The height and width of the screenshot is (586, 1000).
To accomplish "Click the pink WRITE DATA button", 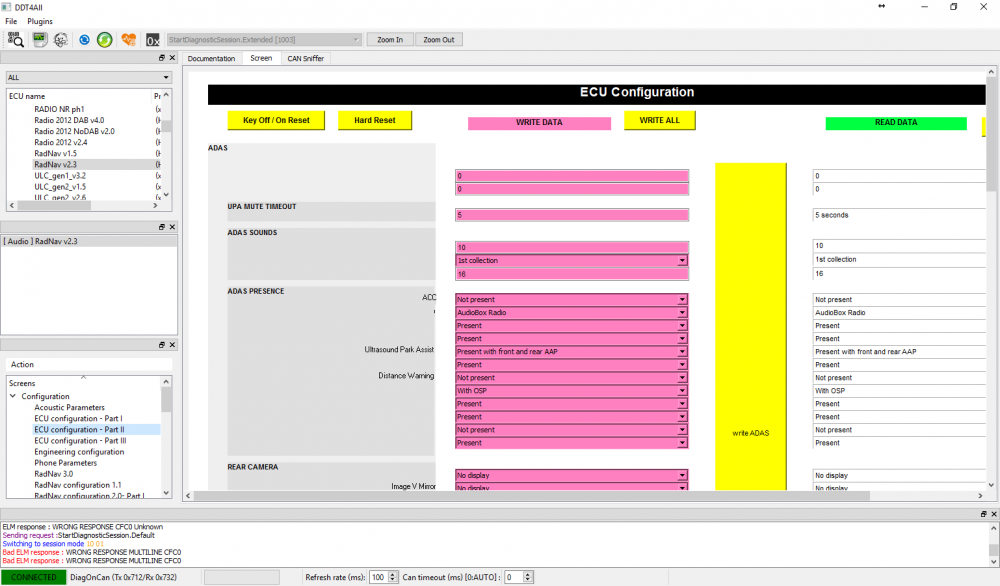I will pyautogui.click(x=540, y=122).
